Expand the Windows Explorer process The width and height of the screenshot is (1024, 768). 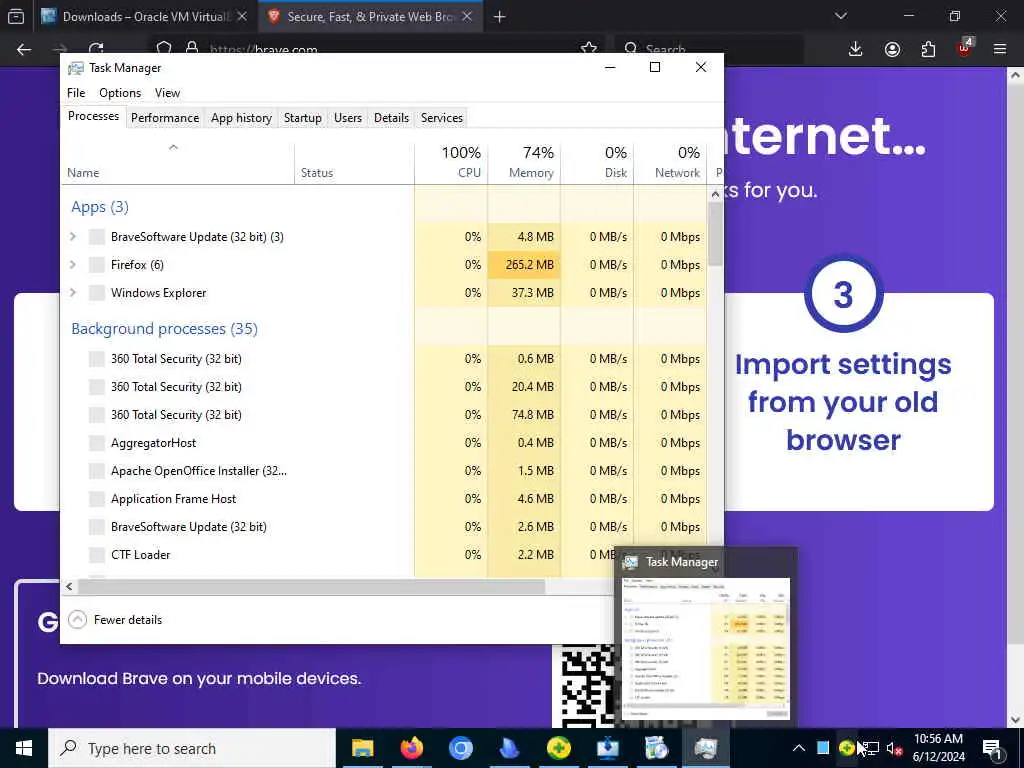point(73,293)
